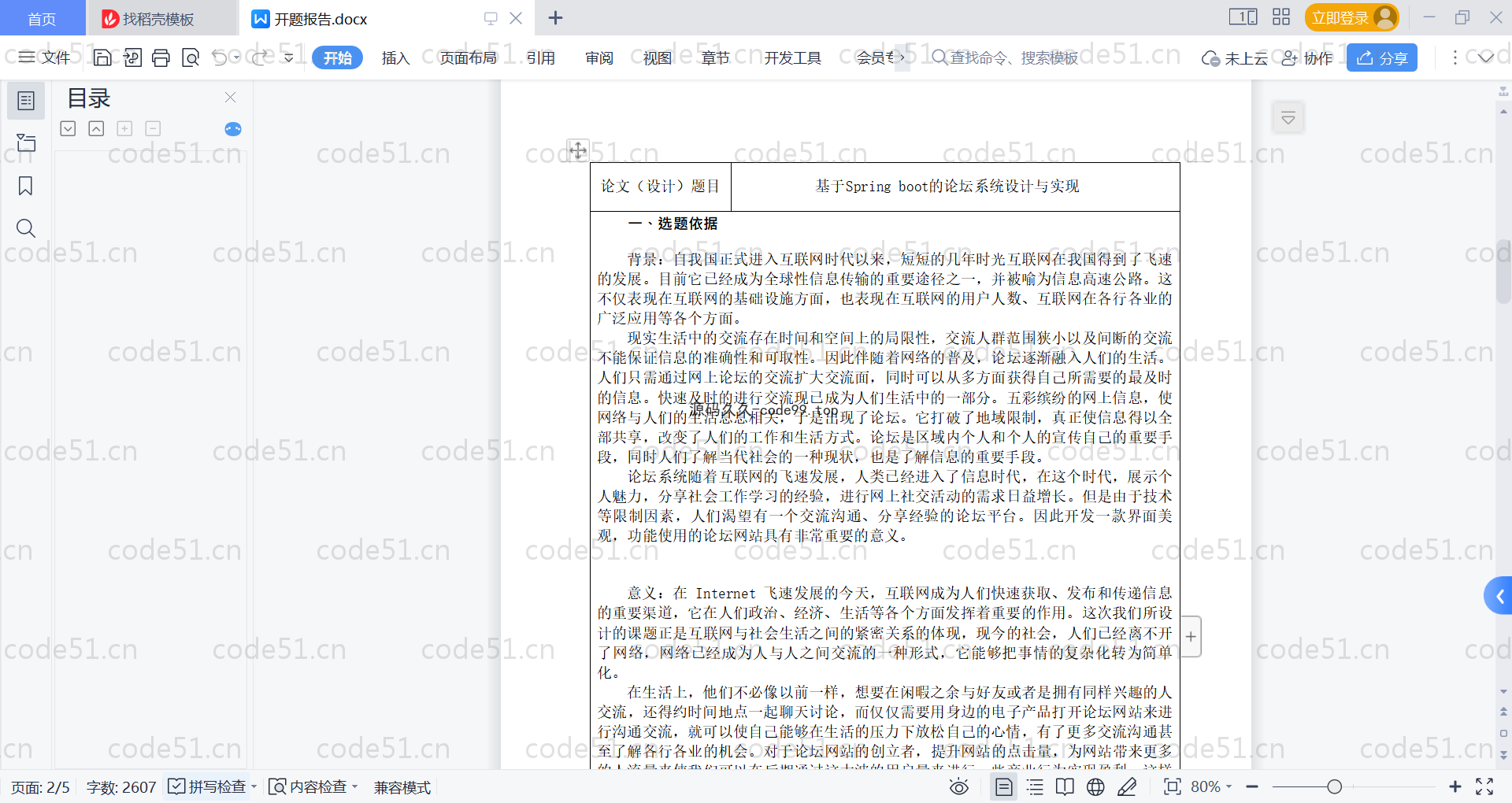This screenshot has height=803, width=1512.
Task: Open a new tab with plus
Action: 555,18
